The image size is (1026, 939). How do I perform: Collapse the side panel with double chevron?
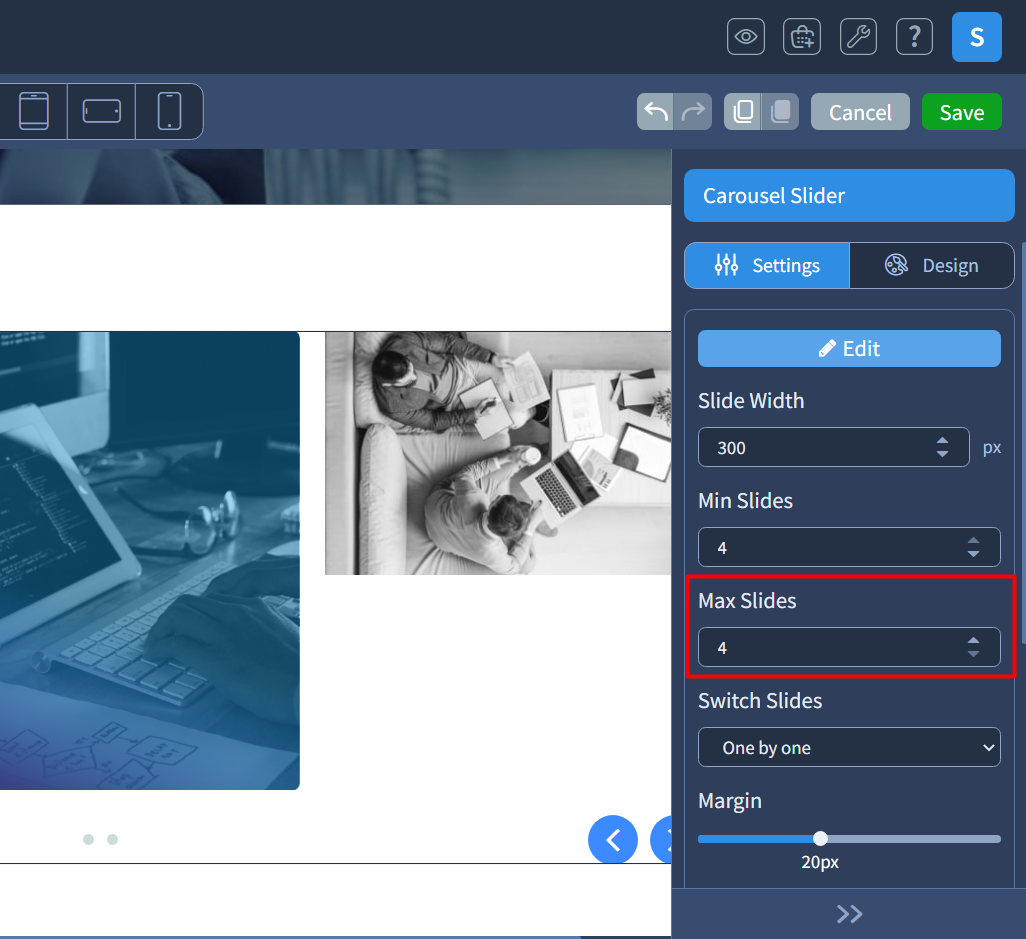pyautogui.click(x=849, y=914)
